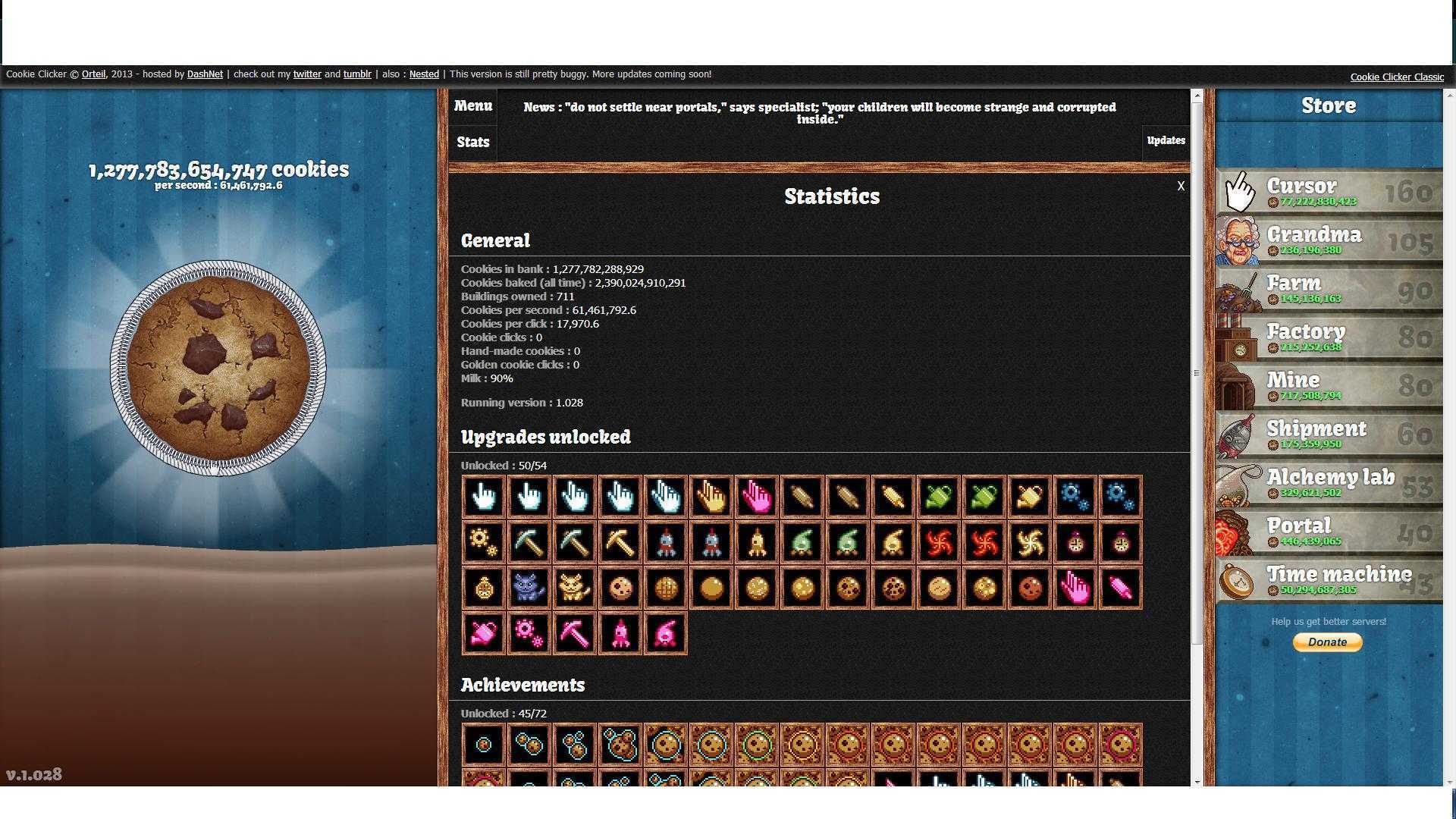
Task: Click the 'Running version : 1.028' line
Action: pyautogui.click(x=522, y=403)
